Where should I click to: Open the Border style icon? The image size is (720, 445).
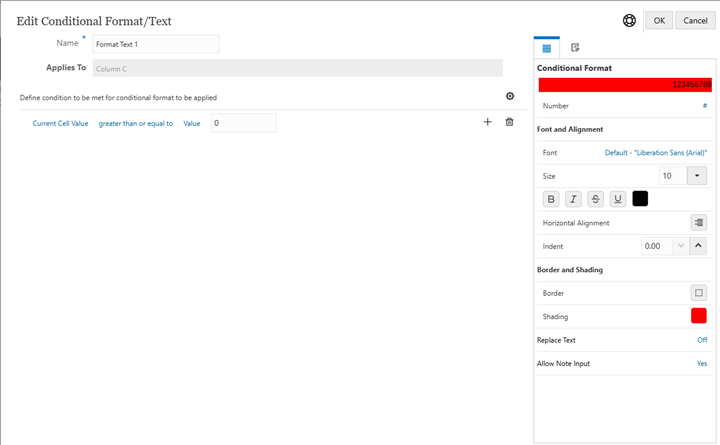point(698,293)
